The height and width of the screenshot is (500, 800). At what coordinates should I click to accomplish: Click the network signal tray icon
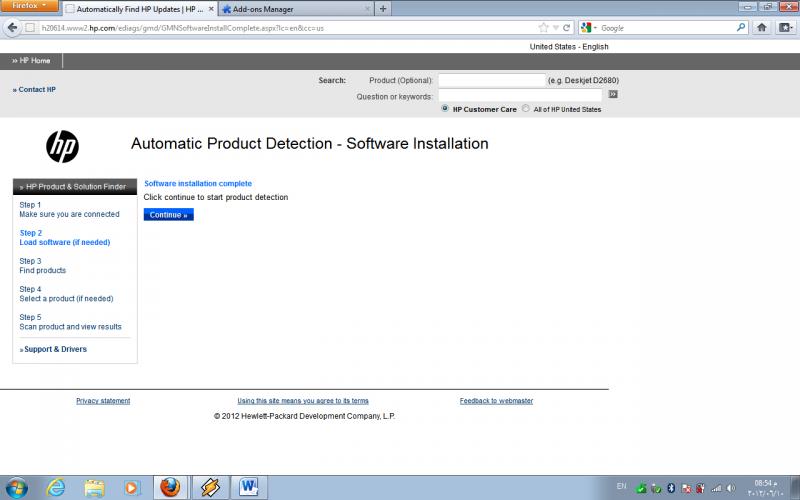point(716,488)
